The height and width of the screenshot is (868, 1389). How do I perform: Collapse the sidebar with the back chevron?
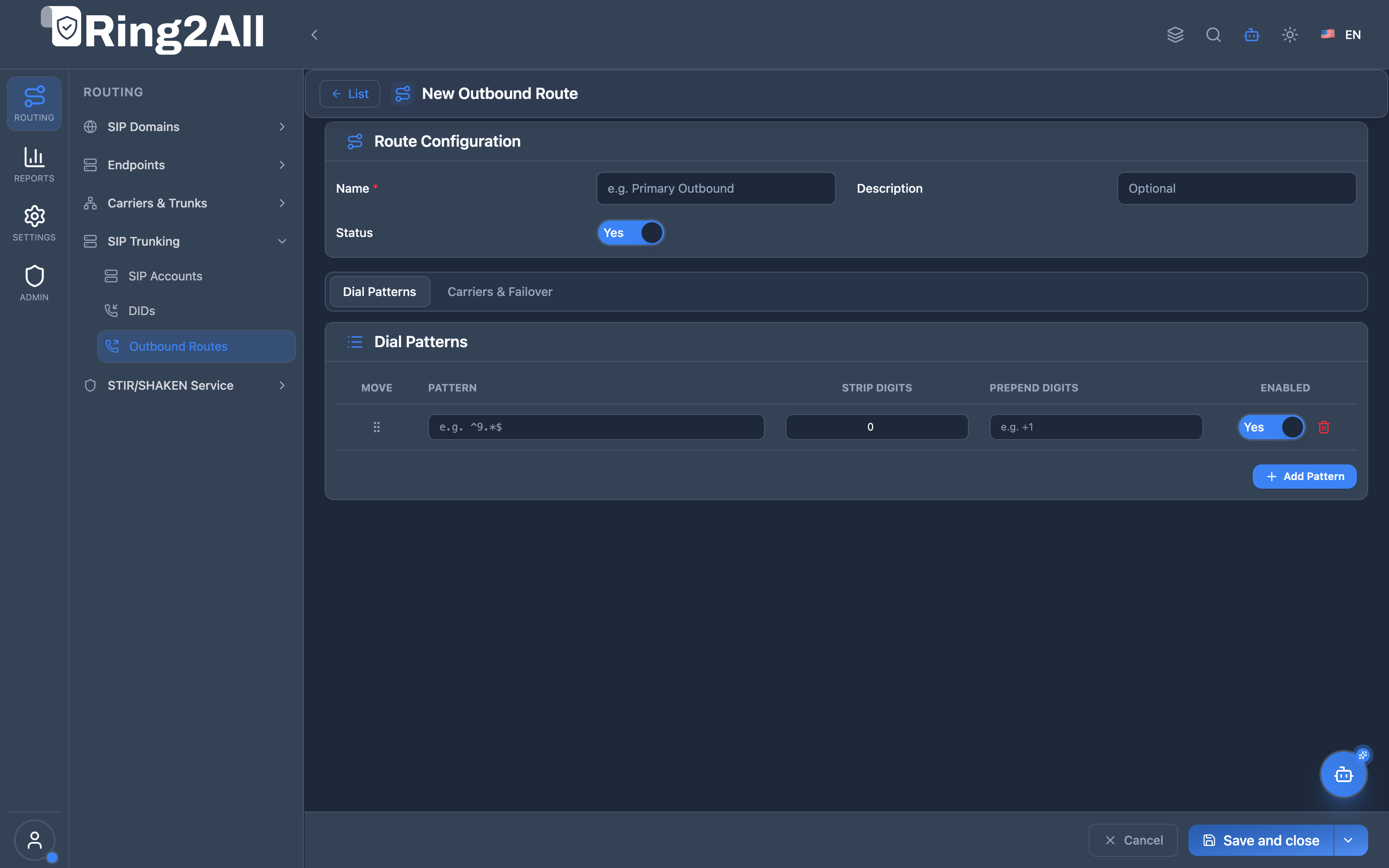click(315, 34)
